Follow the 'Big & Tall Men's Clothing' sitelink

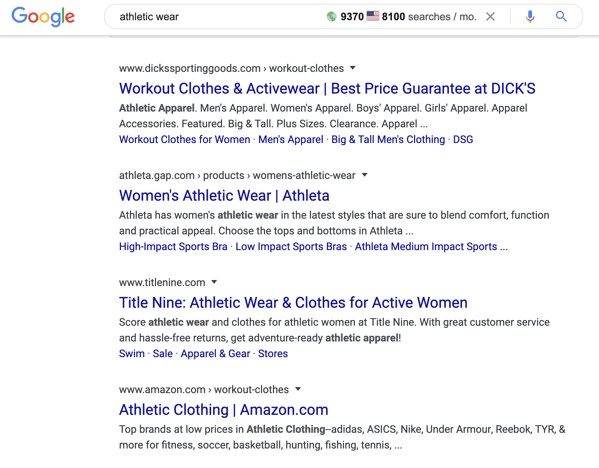coord(388,139)
